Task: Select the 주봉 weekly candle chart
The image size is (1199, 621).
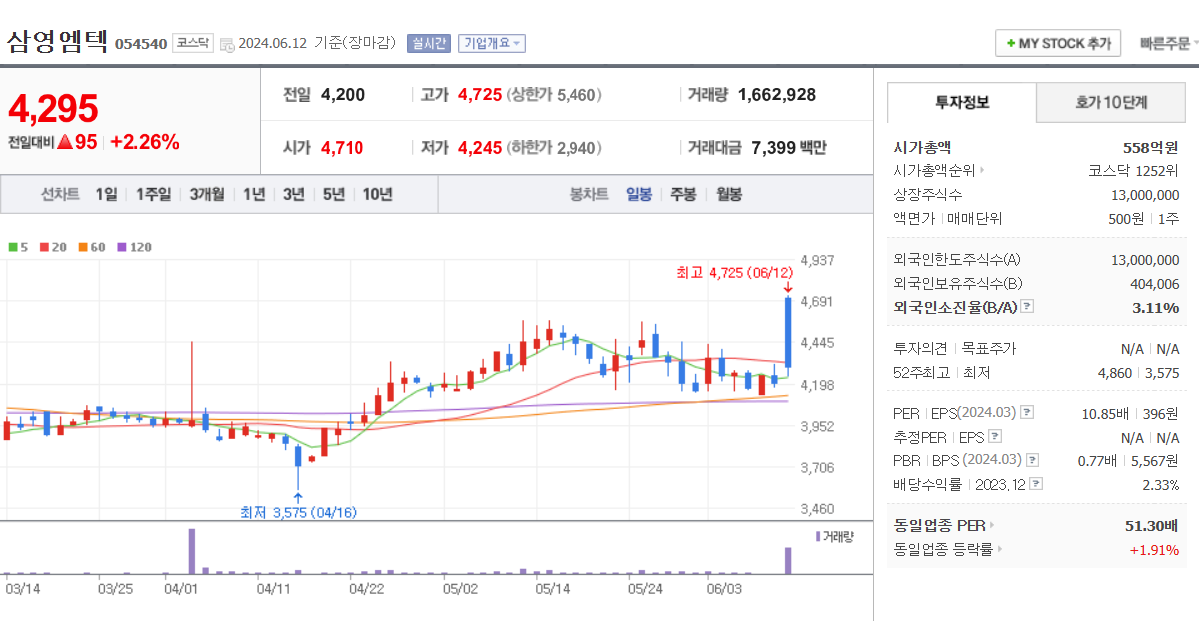Action: click(683, 194)
